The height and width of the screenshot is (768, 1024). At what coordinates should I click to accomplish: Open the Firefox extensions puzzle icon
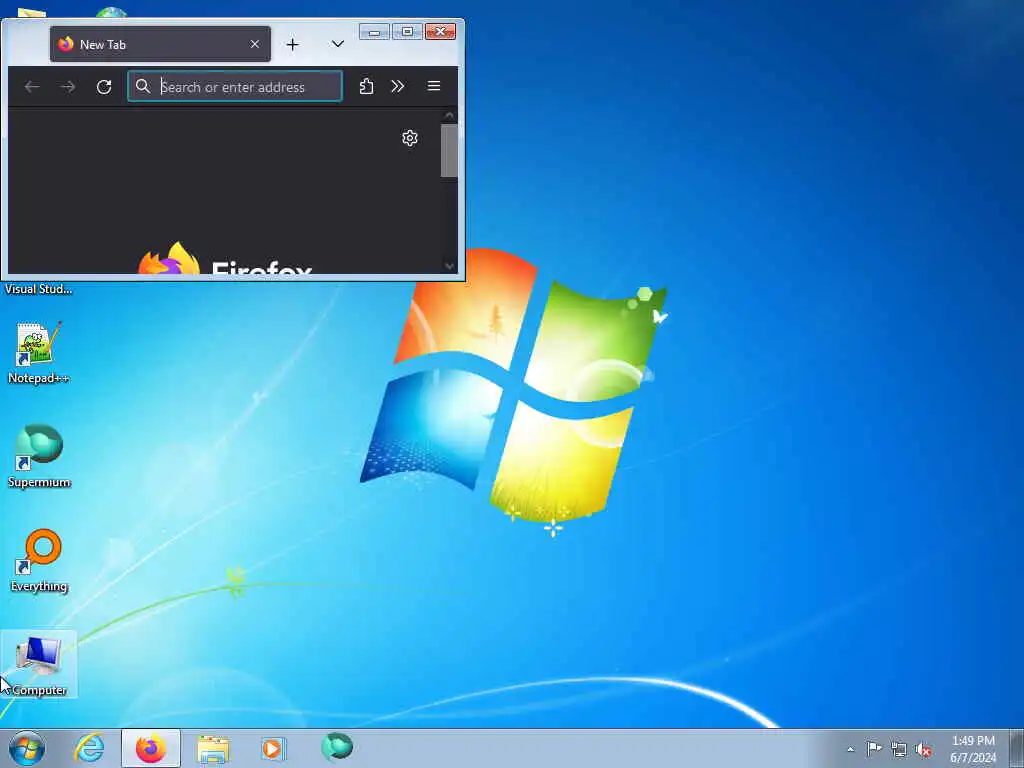(366, 86)
